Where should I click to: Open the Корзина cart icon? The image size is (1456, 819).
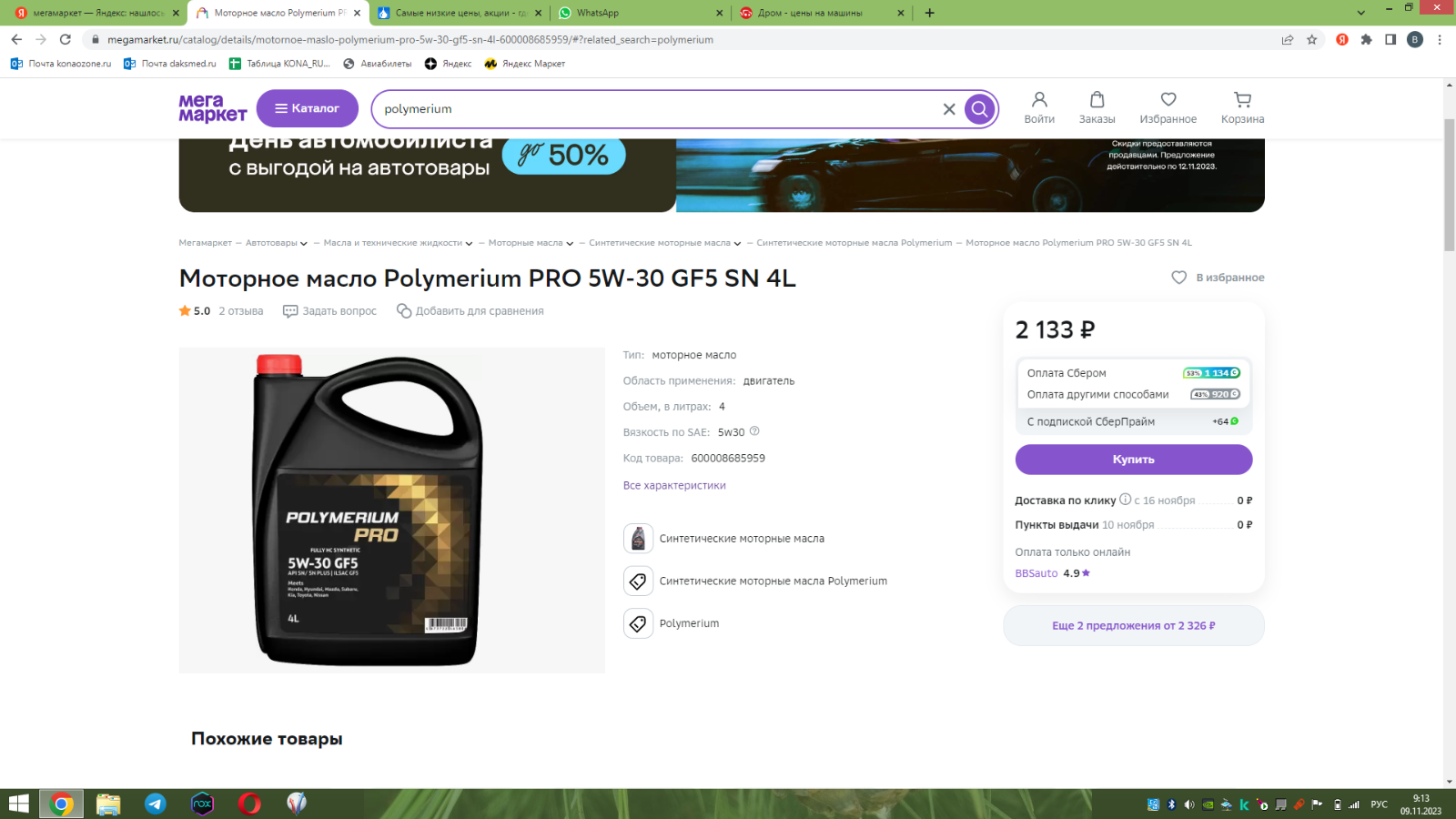click(x=1243, y=107)
